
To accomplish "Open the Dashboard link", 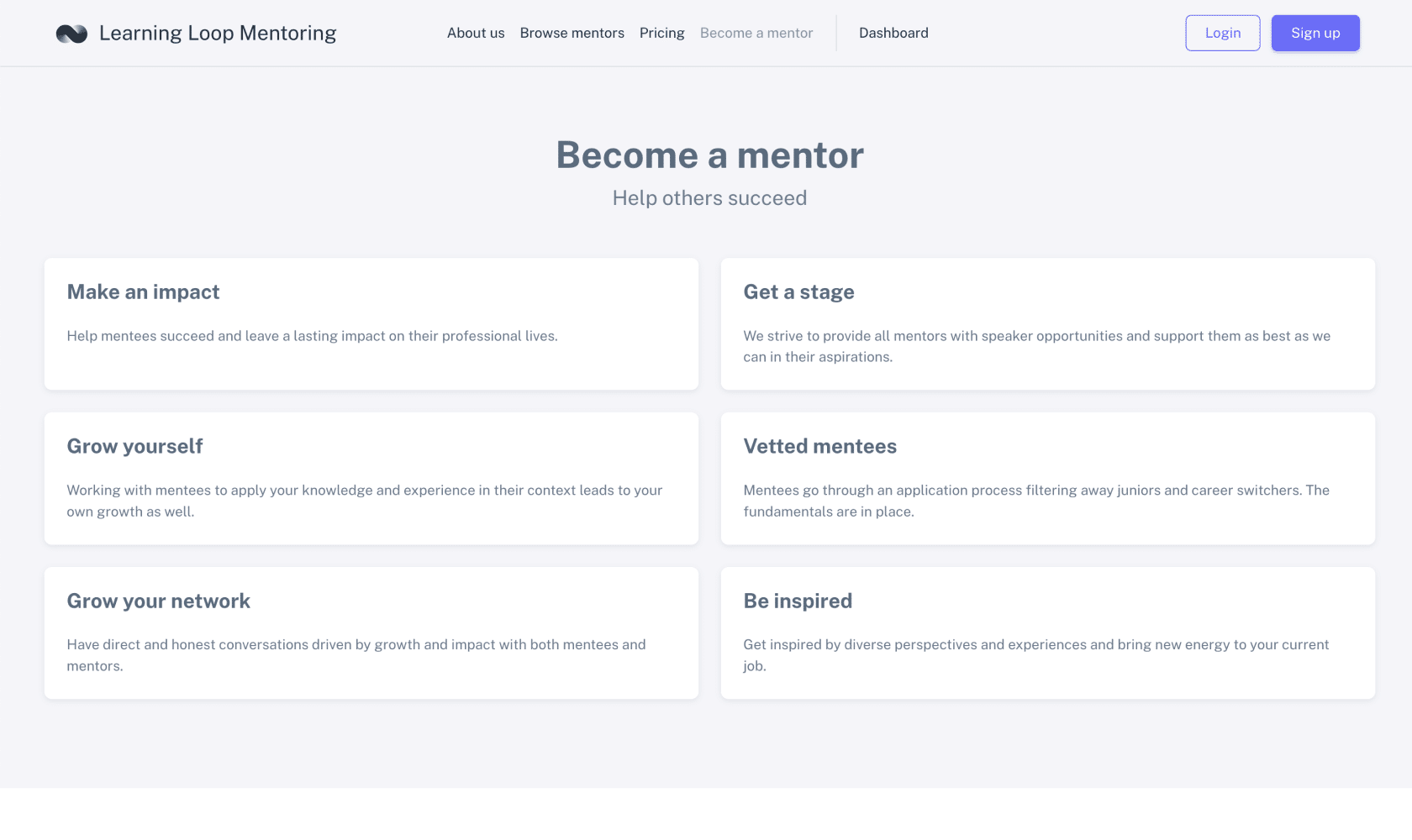I will [893, 33].
